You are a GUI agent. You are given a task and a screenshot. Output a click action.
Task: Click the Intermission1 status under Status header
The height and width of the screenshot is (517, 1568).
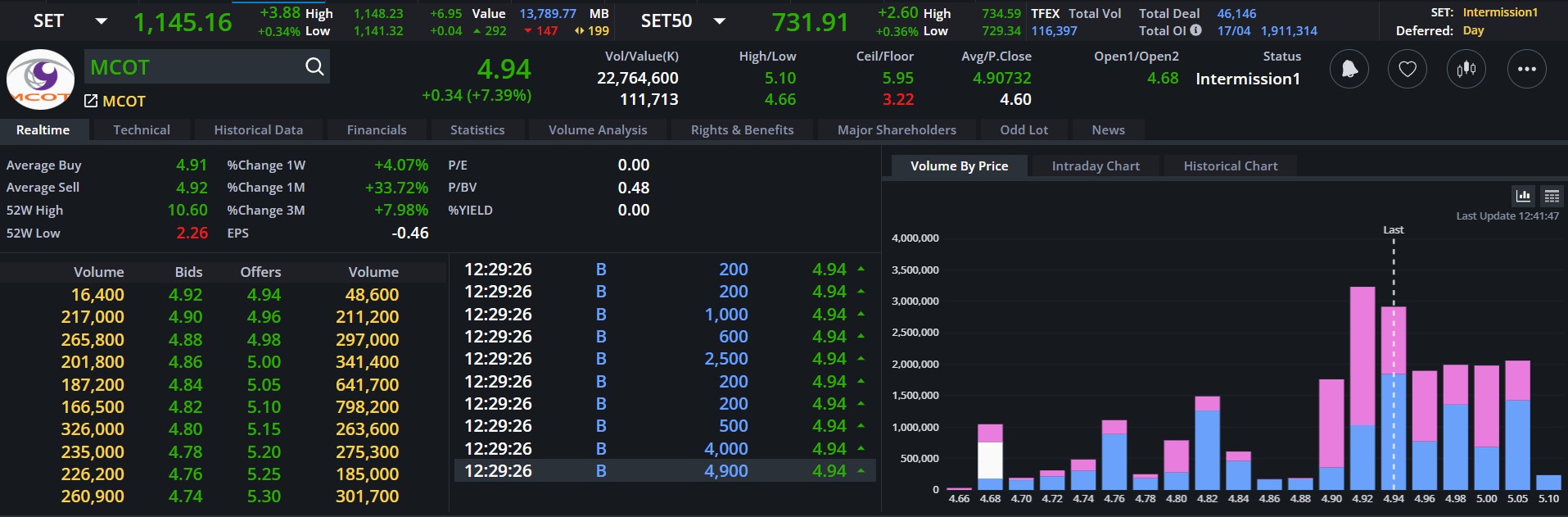tap(1248, 79)
